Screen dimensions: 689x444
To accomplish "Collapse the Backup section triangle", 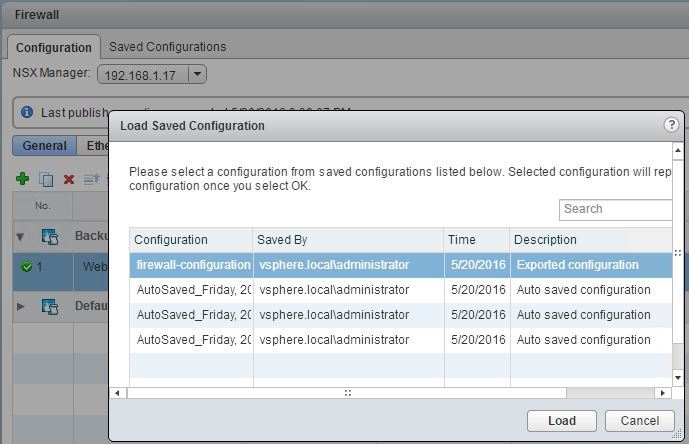I will coord(21,237).
